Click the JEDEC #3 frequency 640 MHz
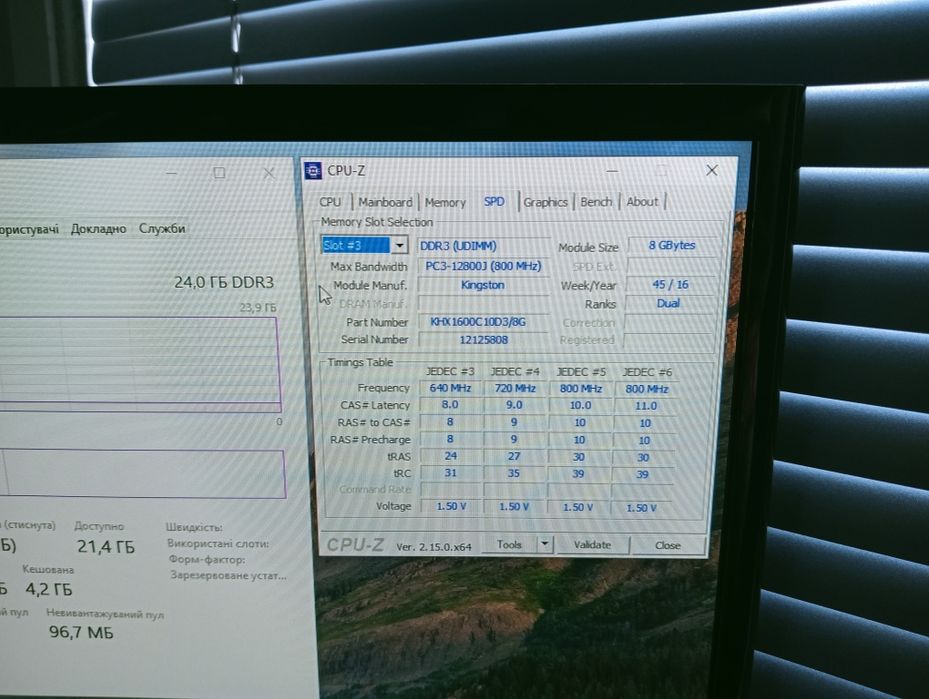The image size is (929, 699). 450,389
